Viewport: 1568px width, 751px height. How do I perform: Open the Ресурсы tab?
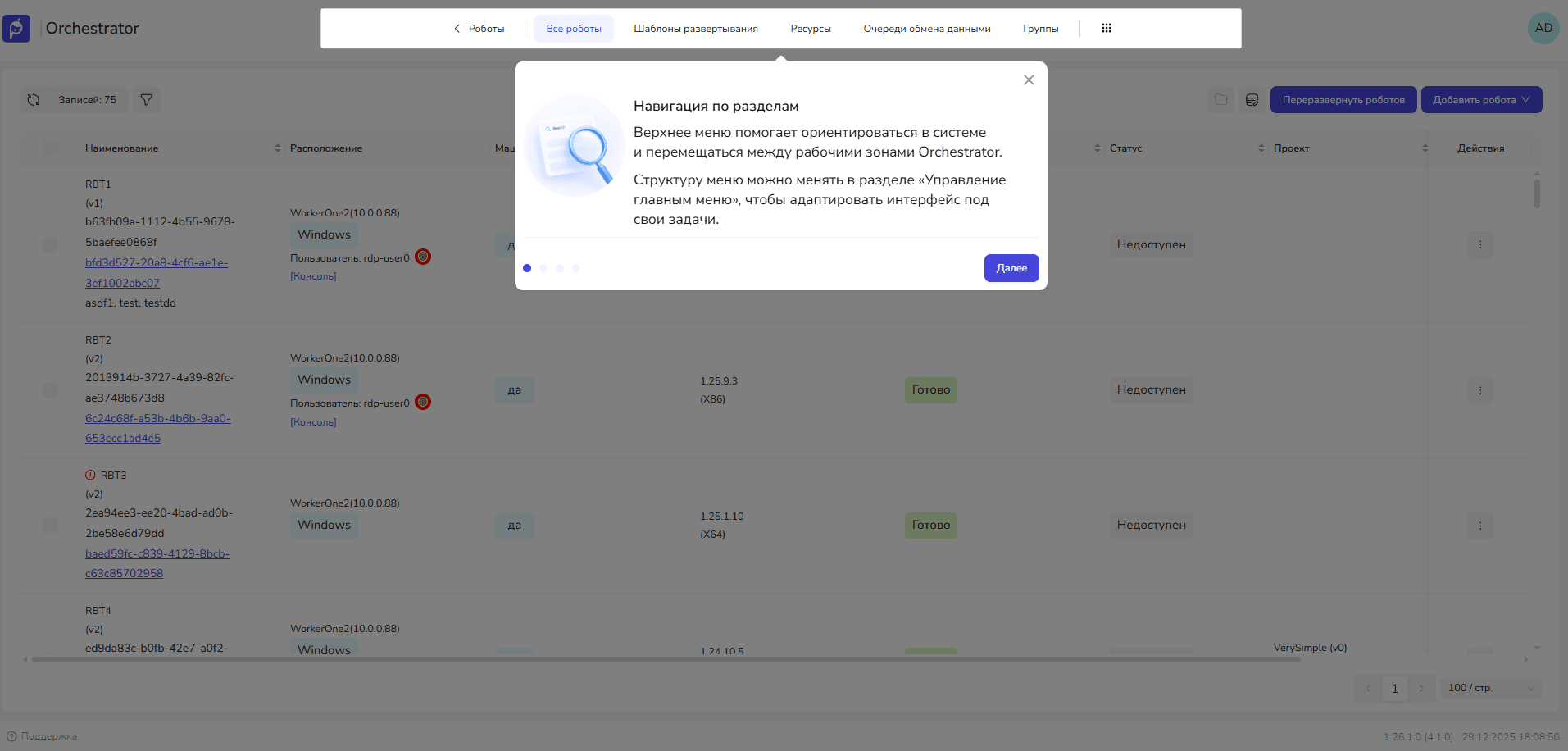[x=810, y=29]
